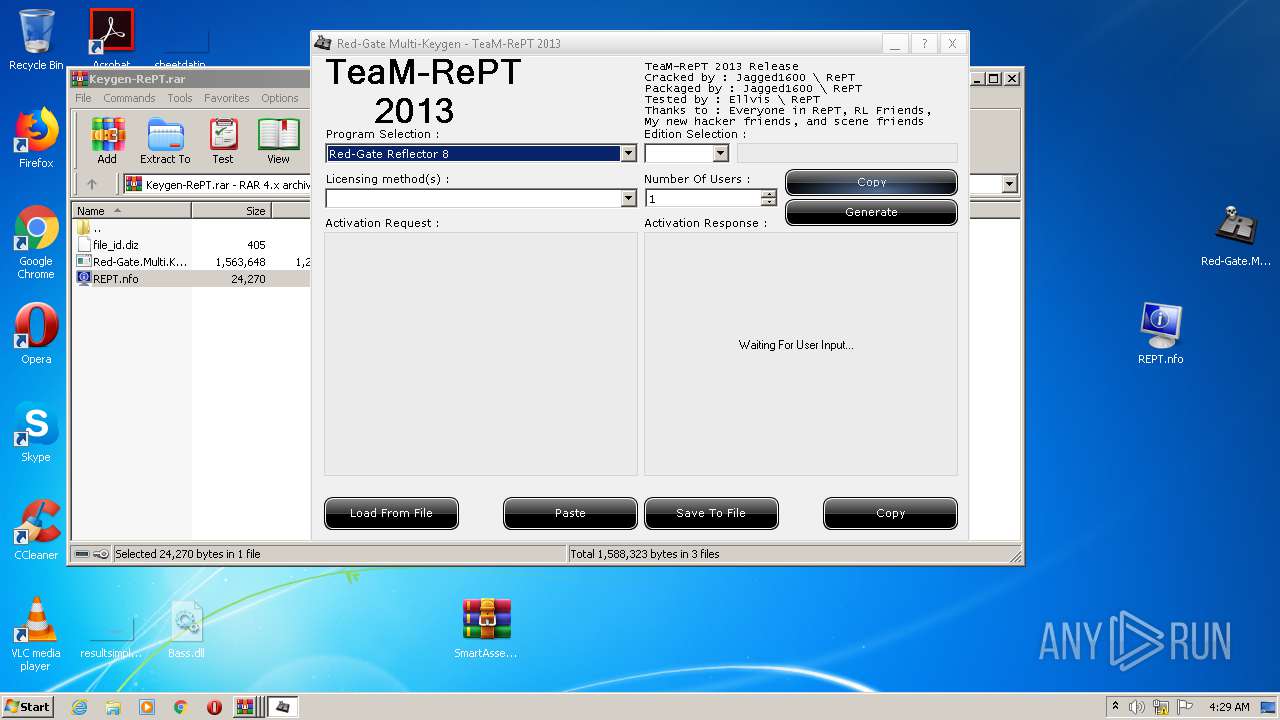Click in the Activation Response area
This screenshot has width=1280, height=720.
[801, 354]
